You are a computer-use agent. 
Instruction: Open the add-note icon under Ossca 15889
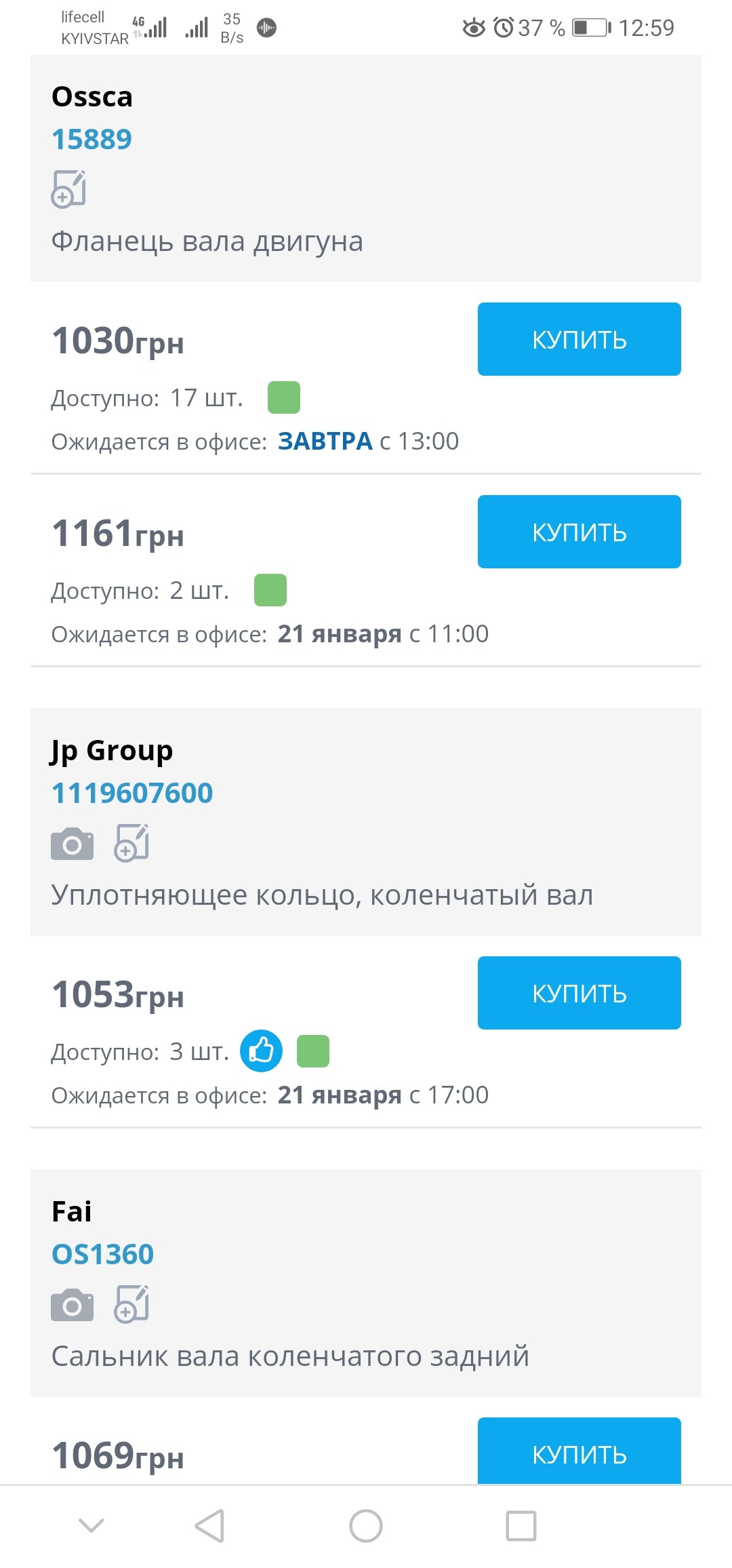pyautogui.click(x=68, y=189)
